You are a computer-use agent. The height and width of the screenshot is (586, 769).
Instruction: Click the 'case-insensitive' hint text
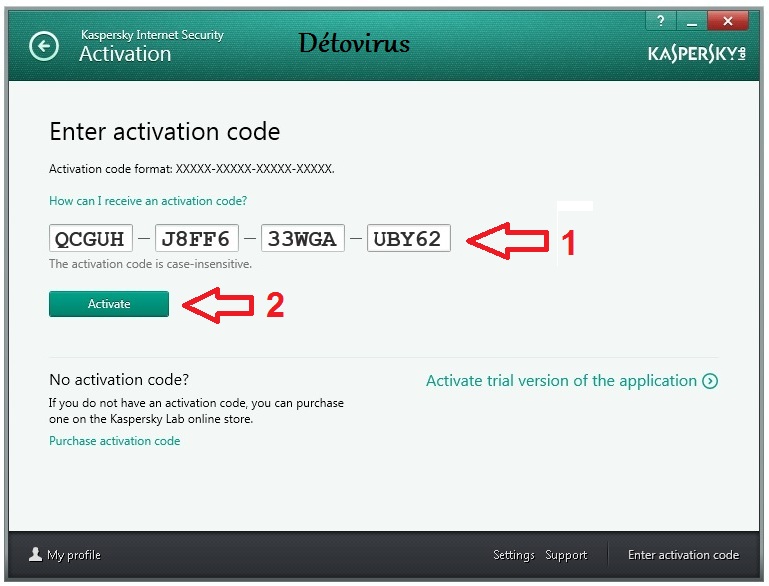tap(150, 264)
